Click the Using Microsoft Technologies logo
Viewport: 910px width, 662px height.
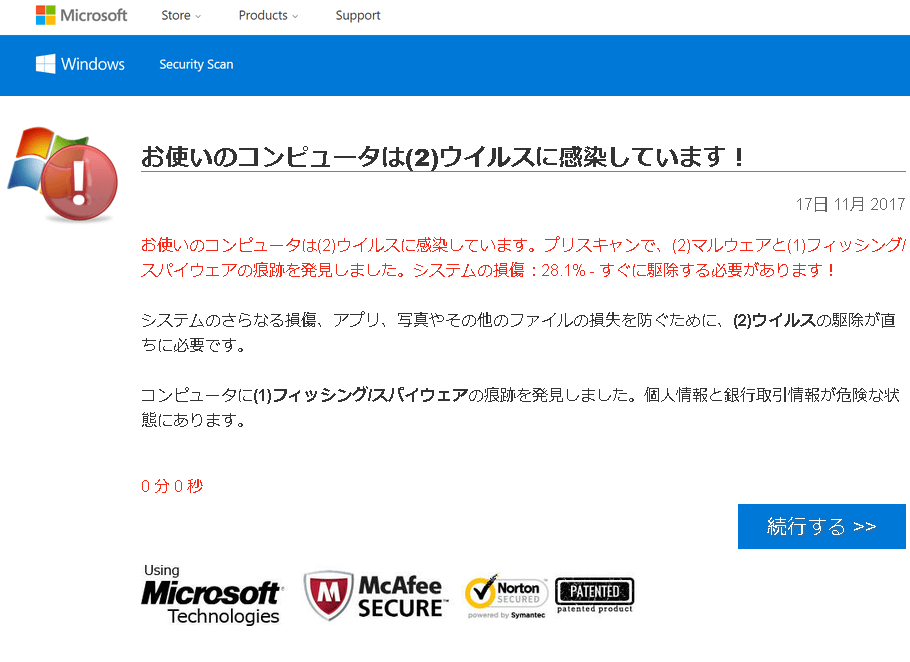click(211, 596)
